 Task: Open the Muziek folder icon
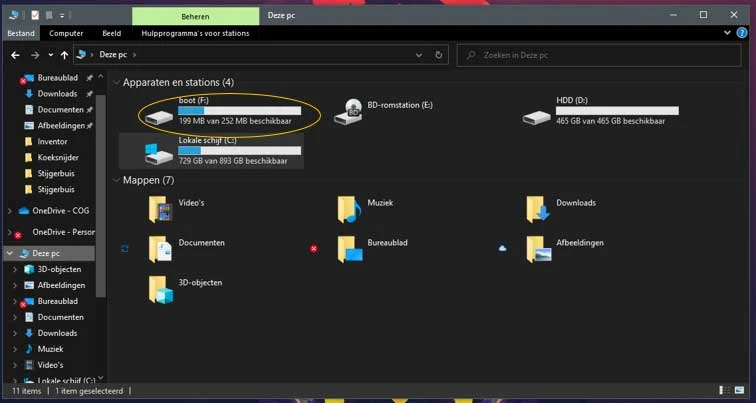click(x=349, y=209)
